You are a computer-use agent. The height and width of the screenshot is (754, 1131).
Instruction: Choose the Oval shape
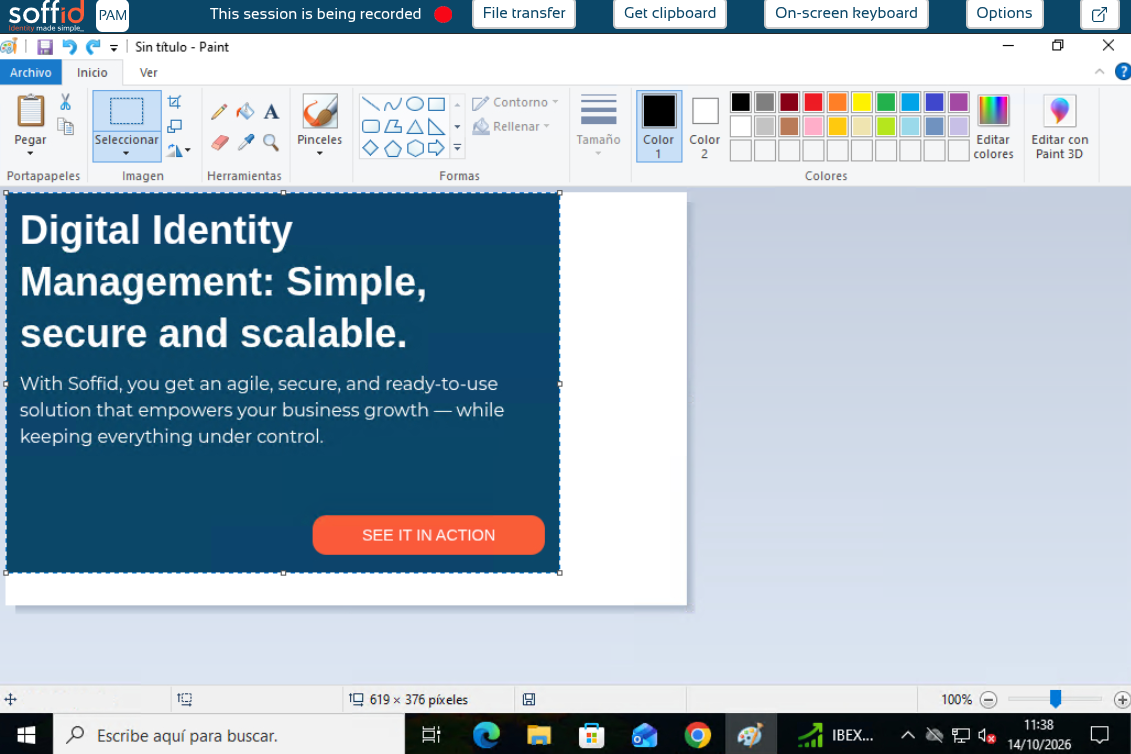click(415, 104)
